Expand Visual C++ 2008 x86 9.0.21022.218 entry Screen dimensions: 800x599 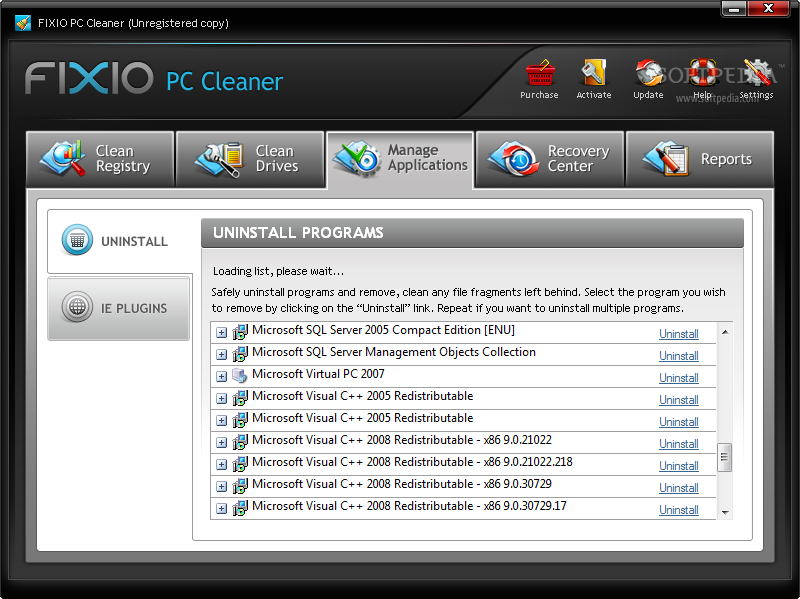pos(221,464)
